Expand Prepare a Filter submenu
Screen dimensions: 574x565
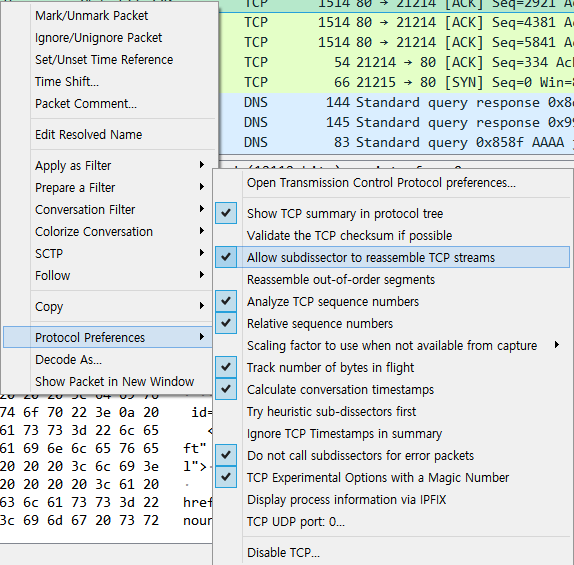coord(108,187)
